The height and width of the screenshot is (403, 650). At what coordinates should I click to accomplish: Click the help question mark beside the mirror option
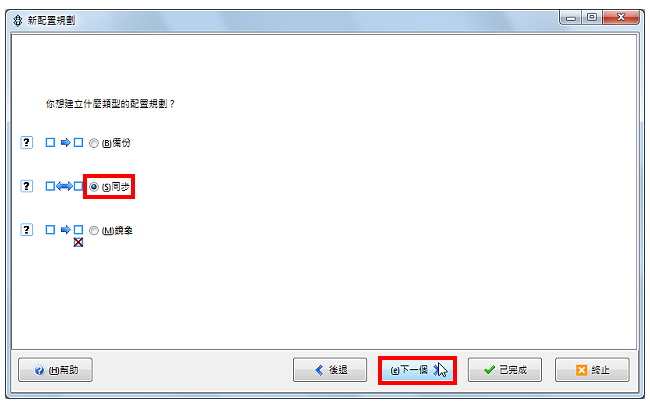click(x=27, y=230)
